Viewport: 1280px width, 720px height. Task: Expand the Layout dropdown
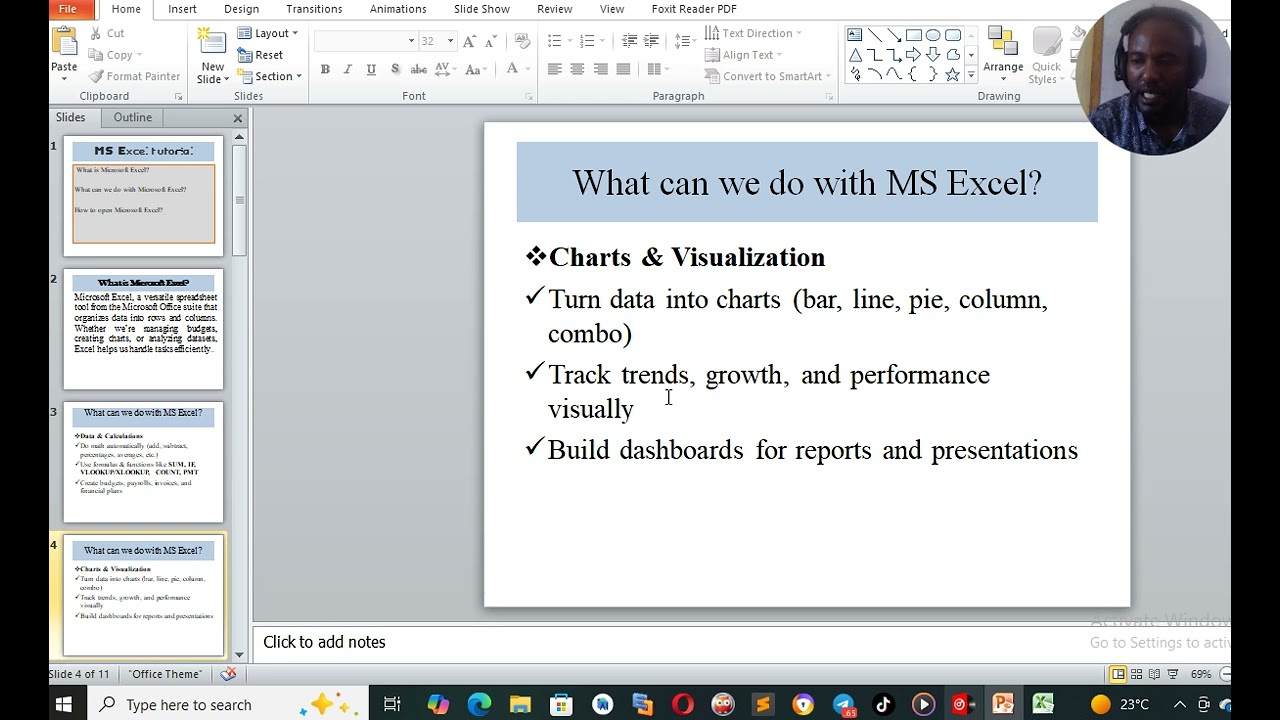click(x=267, y=33)
